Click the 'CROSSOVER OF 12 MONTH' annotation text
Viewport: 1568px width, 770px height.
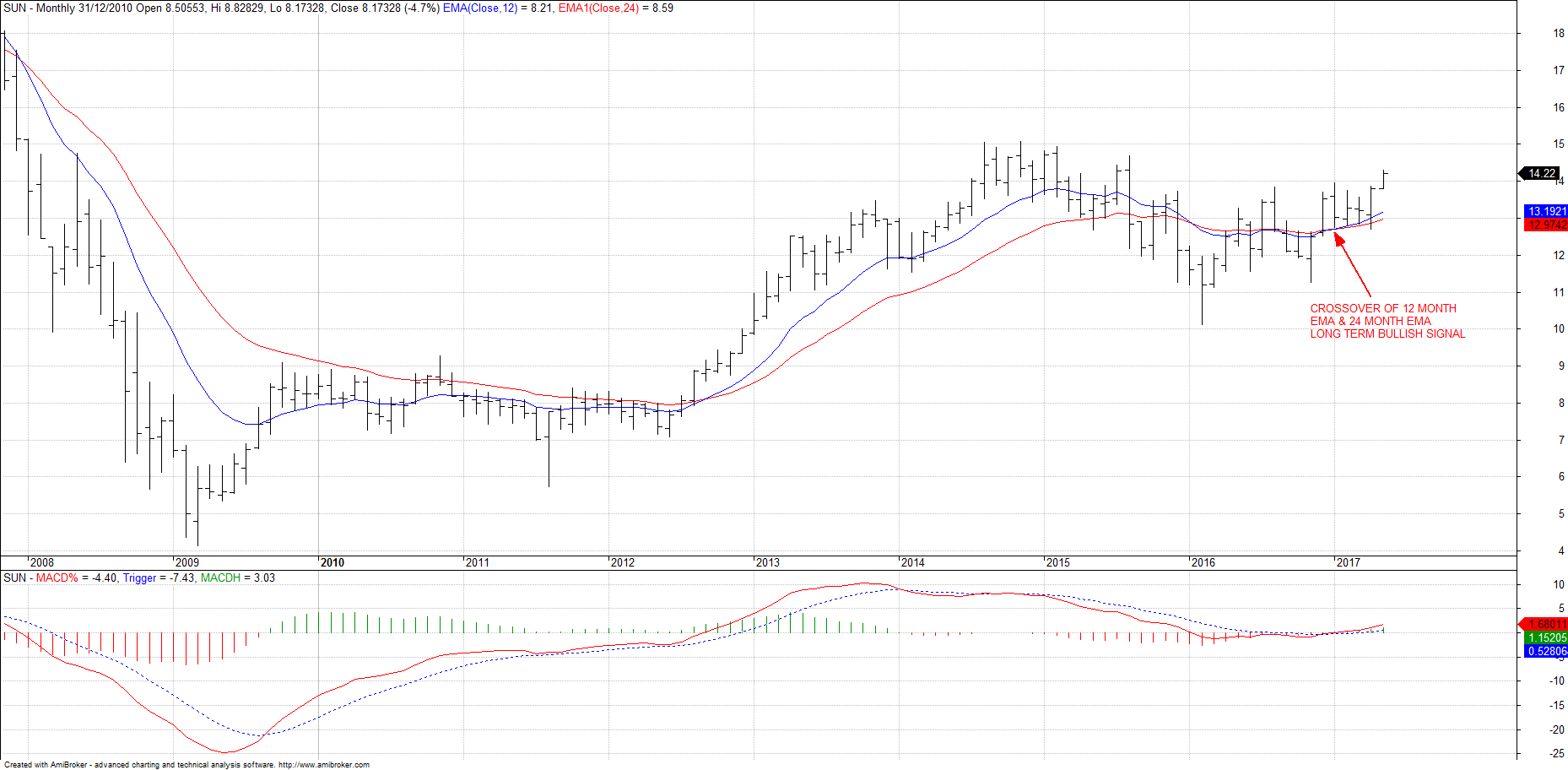point(1383,308)
